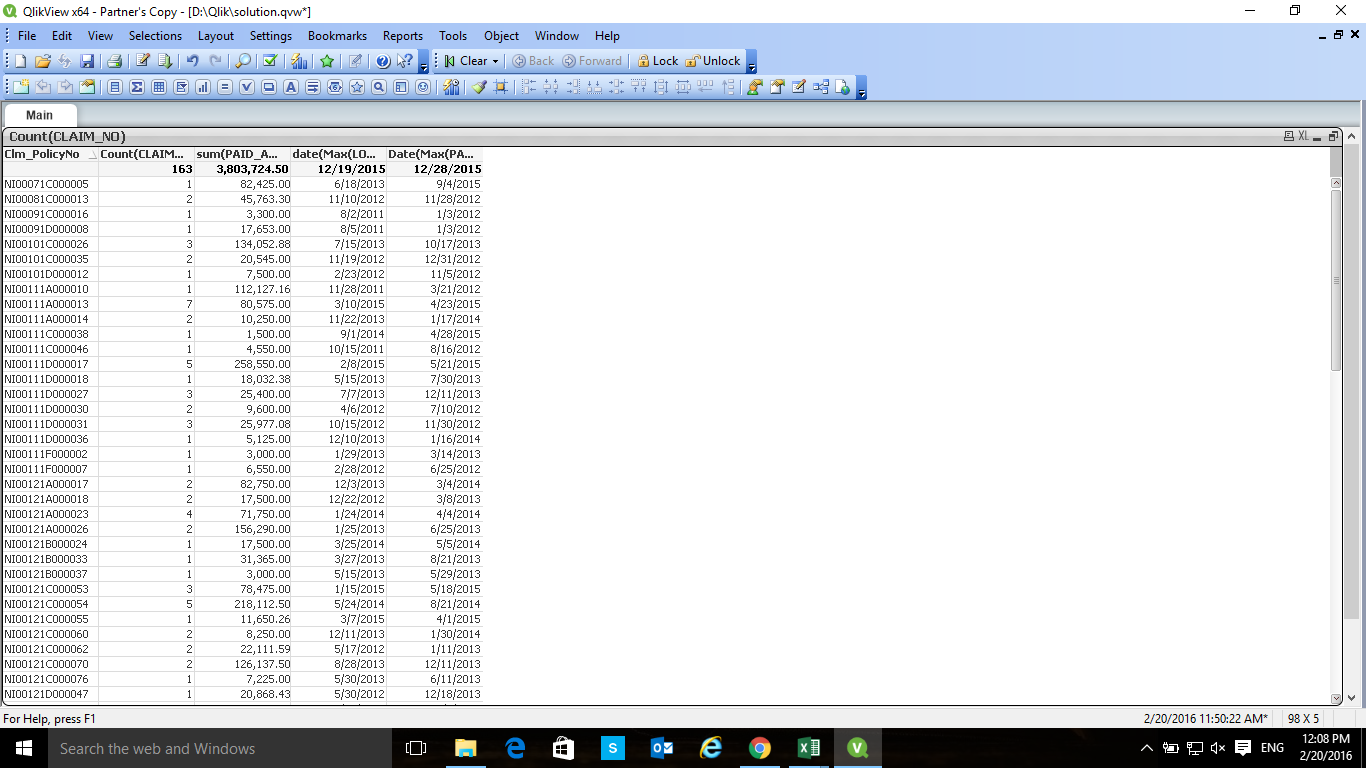The height and width of the screenshot is (768, 1366).
Task: Open User Preferences icon
Action: tap(755, 87)
